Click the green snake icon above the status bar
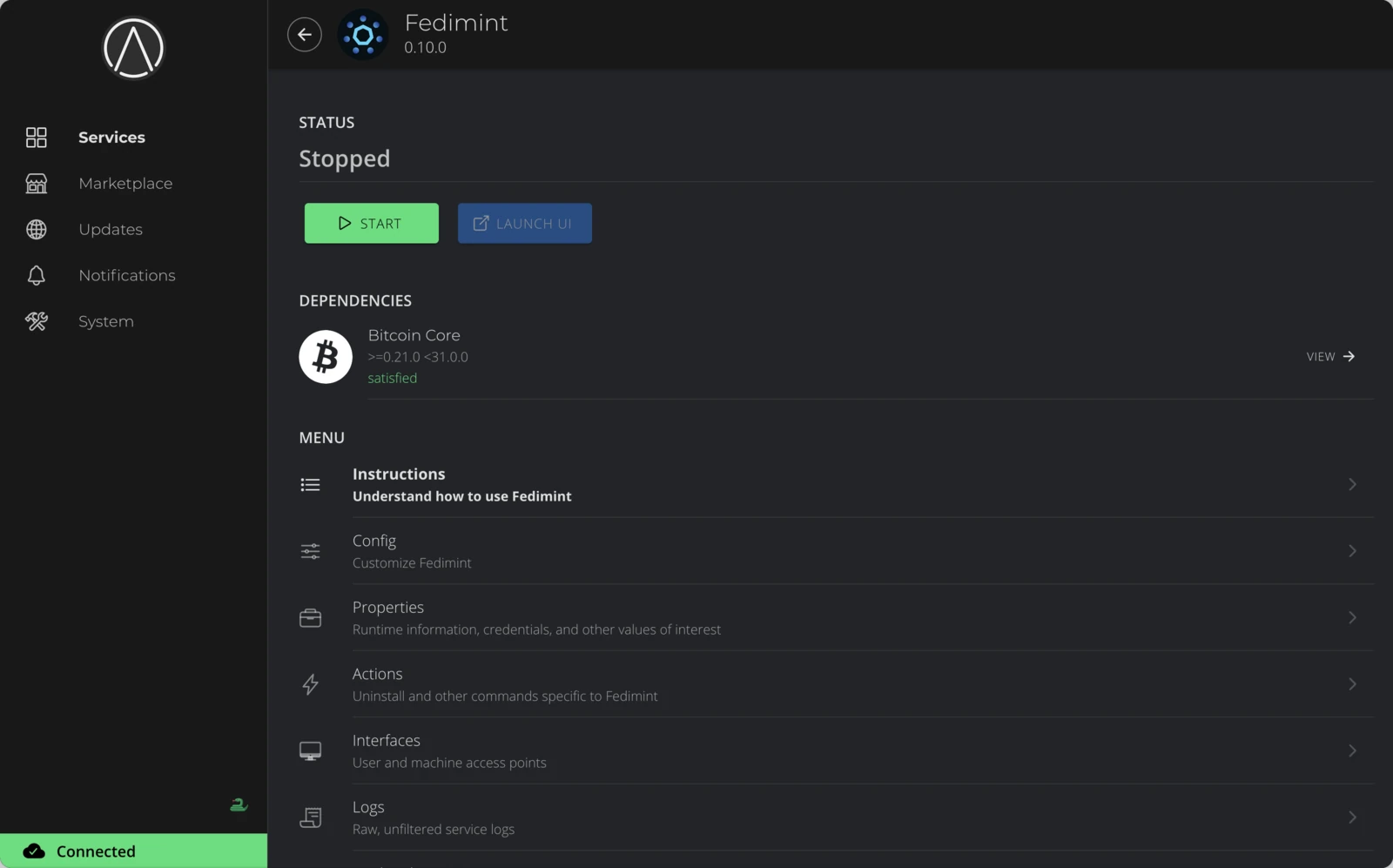This screenshot has height=868, width=1393. [239, 804]
